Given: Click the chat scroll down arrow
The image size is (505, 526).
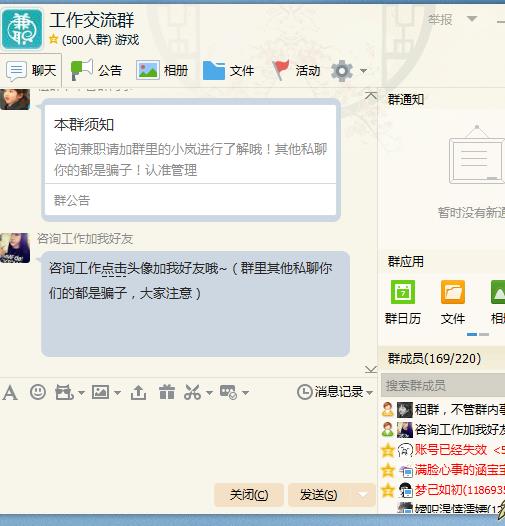Looking at the screenshot, I should (x=371, y=369).
